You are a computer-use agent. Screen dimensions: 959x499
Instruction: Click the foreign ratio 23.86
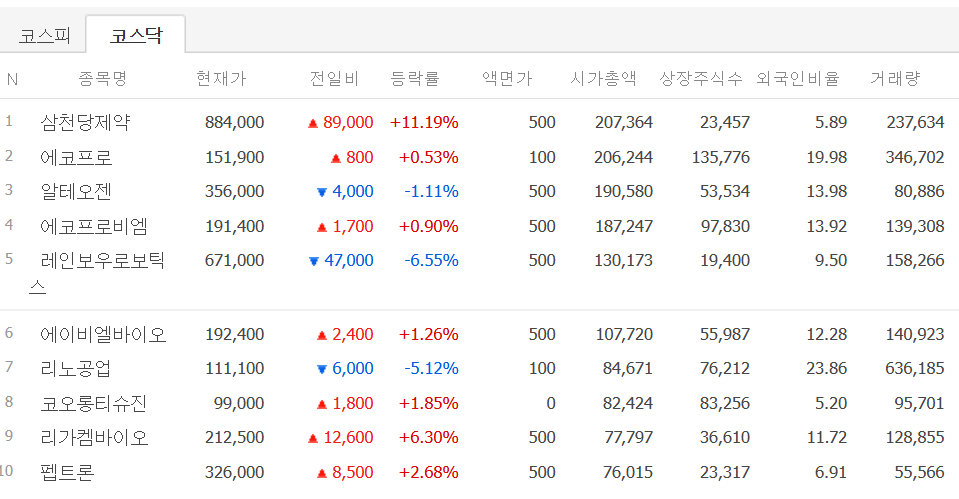827,368
